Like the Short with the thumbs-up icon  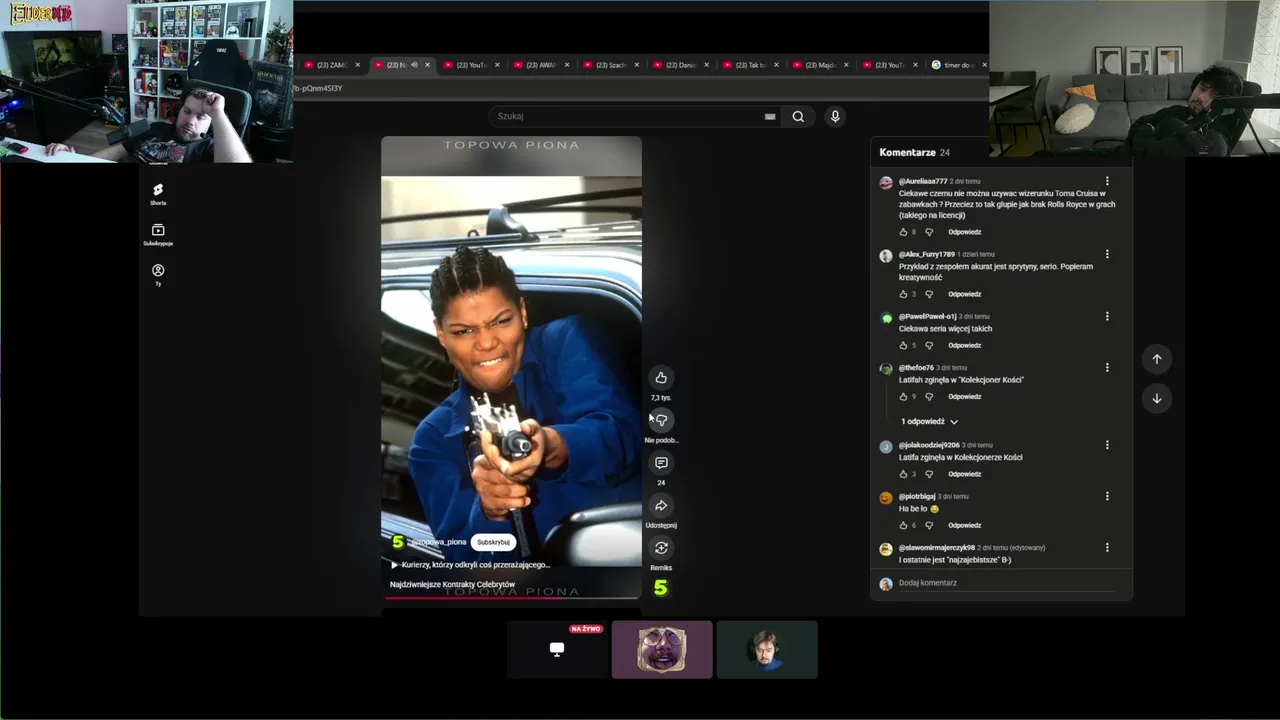coord(661,377)
